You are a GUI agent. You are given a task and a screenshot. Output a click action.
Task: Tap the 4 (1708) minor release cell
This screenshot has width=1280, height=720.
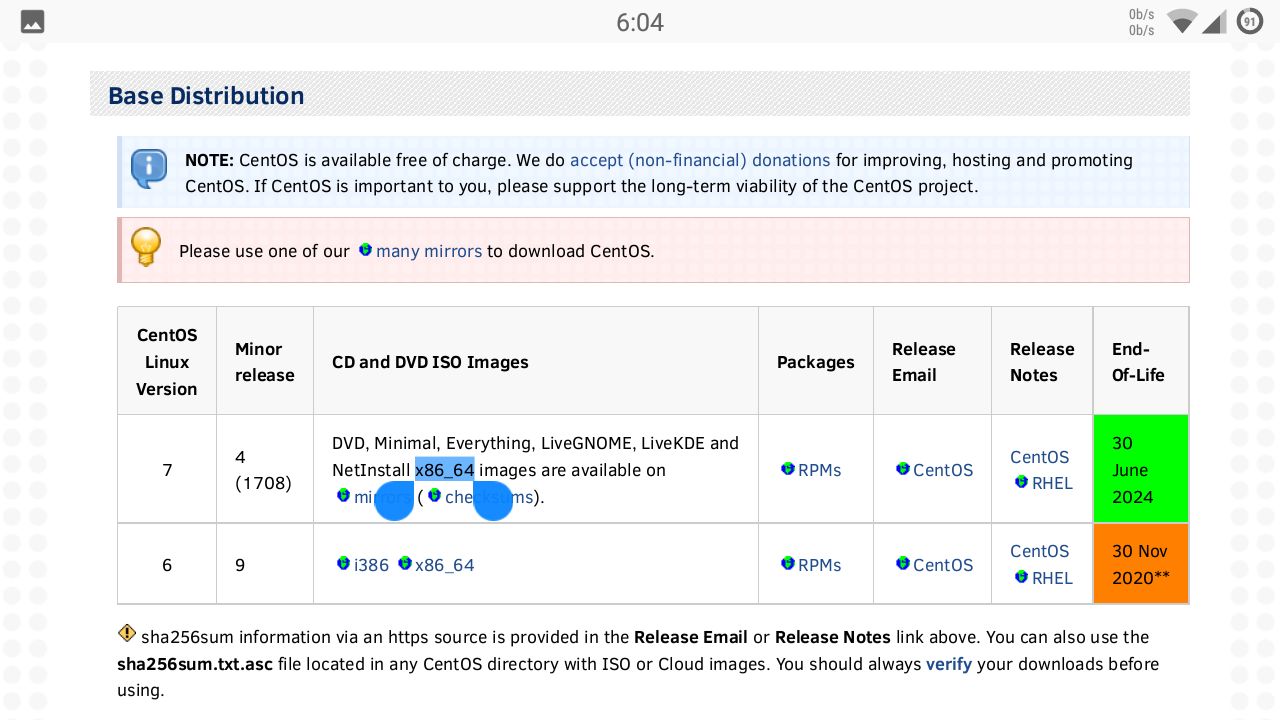263,470
